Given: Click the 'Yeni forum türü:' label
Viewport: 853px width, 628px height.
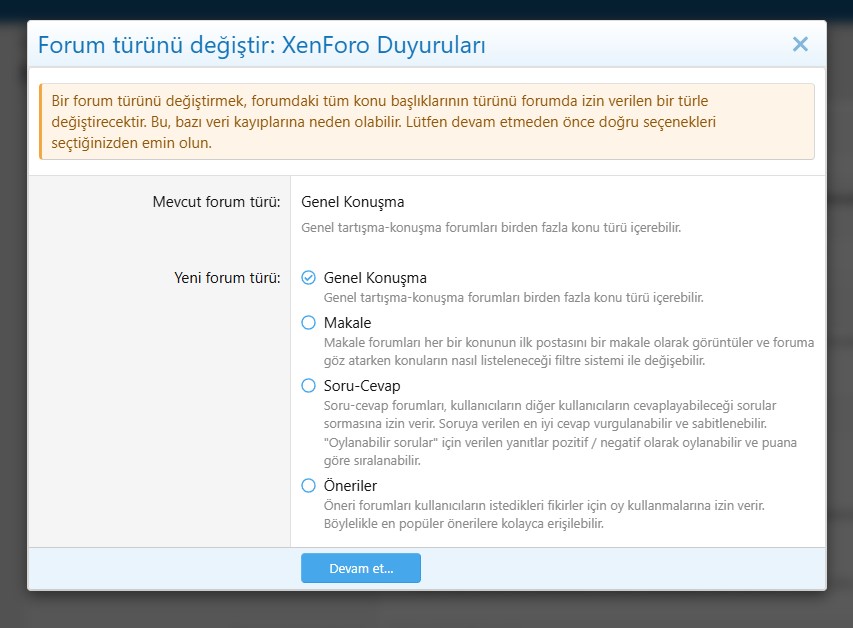Looking at the screenshot, I should pyautogui.click(x=227, y=278).
